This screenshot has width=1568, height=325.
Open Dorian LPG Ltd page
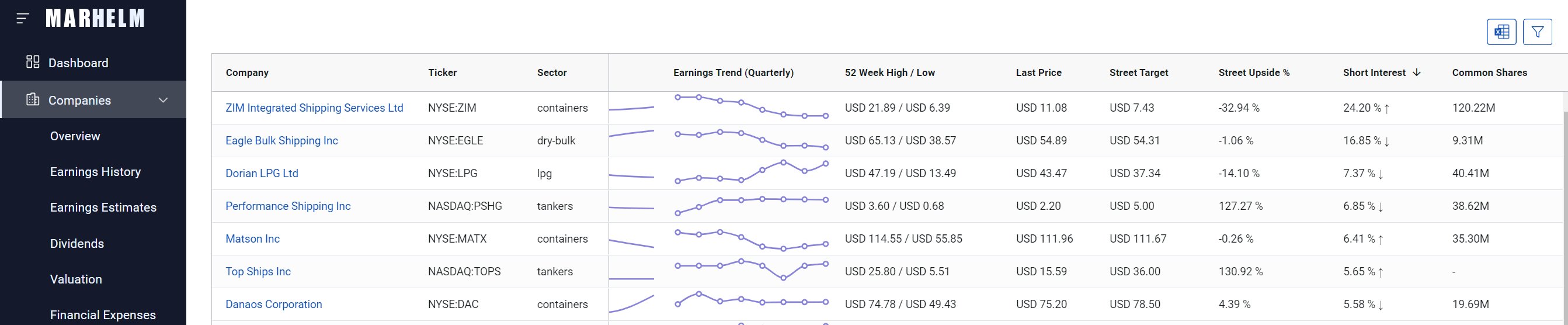tap(262, 173)
